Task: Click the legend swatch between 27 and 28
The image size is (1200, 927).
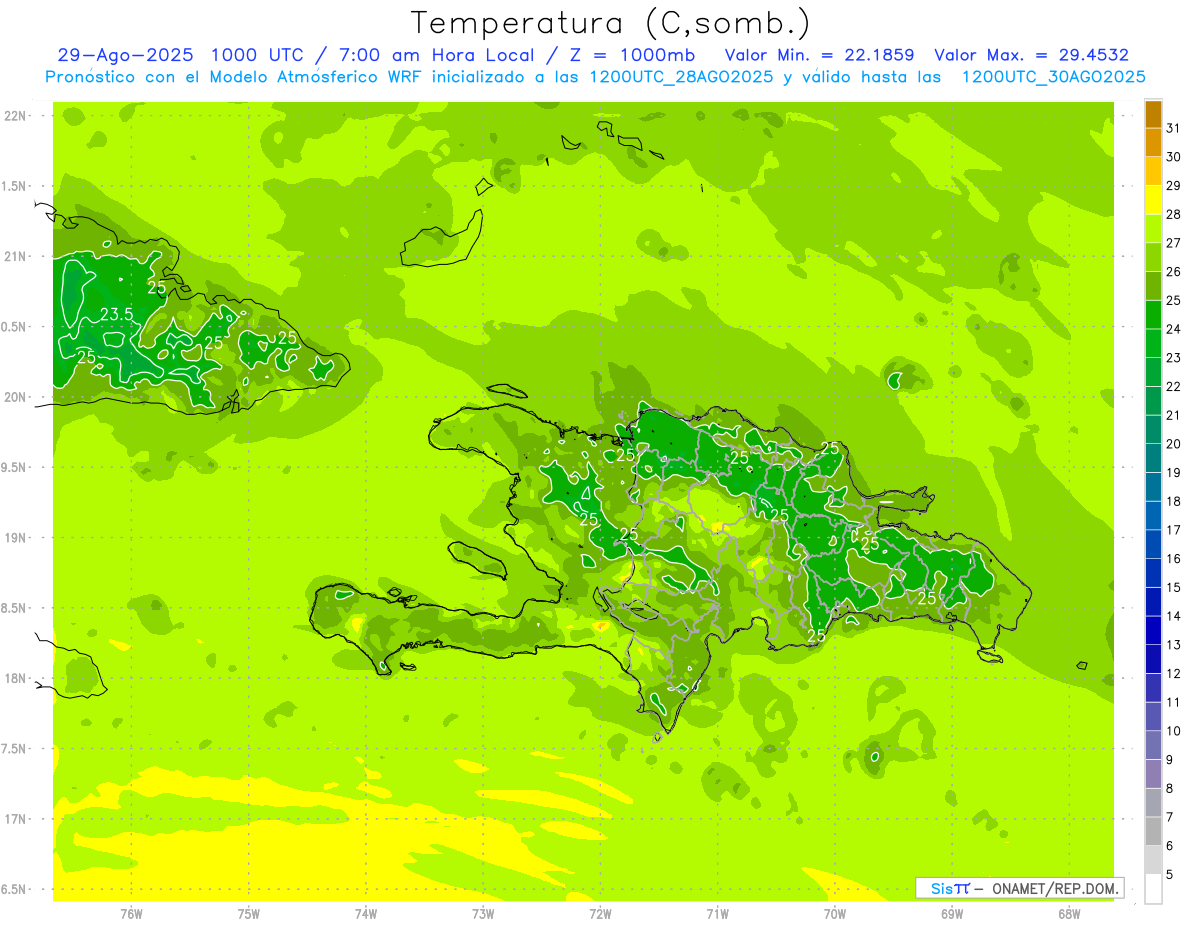Action: coord(1153,228)
